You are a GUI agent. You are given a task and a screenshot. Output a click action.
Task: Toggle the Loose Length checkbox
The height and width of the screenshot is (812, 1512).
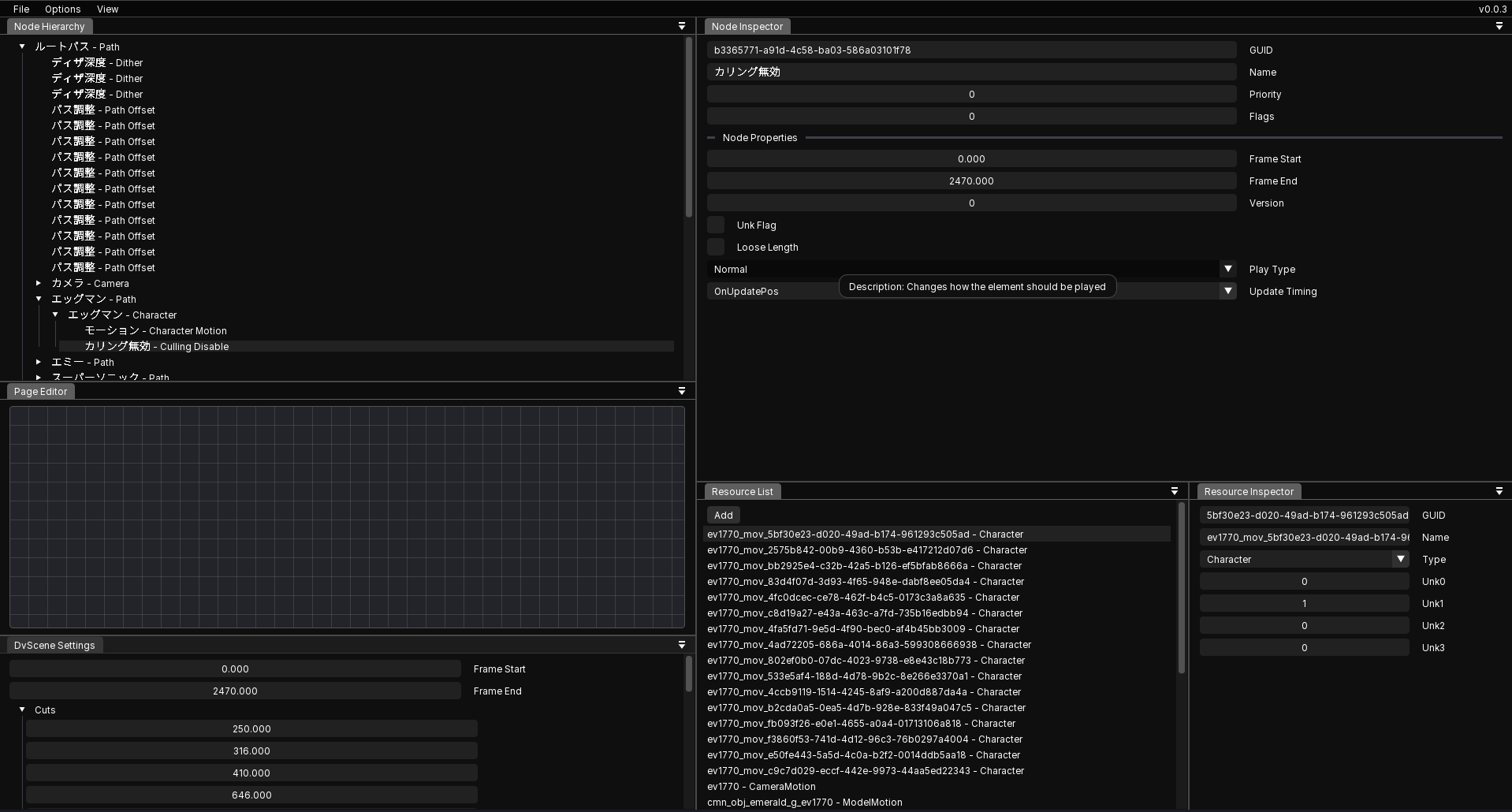[x=716, y=247]
